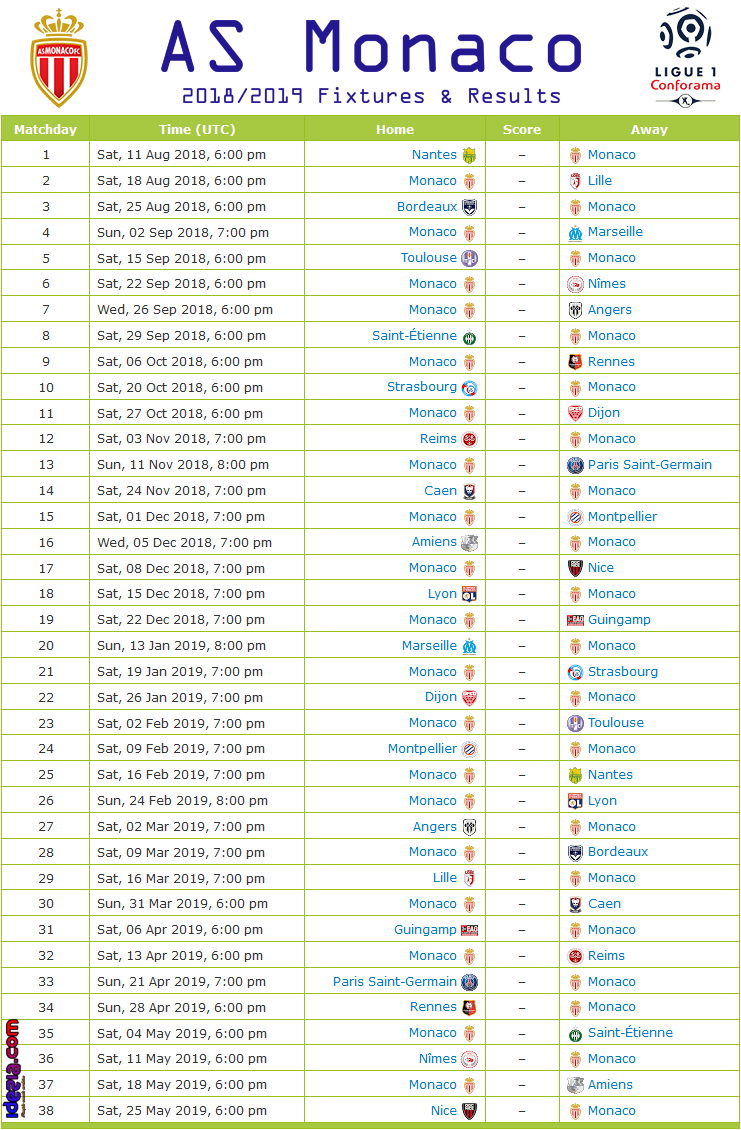Viewport: 741px width, 1130px height.
Task: Click the Marseille crest in matchday 20
Action: [469, 646]
